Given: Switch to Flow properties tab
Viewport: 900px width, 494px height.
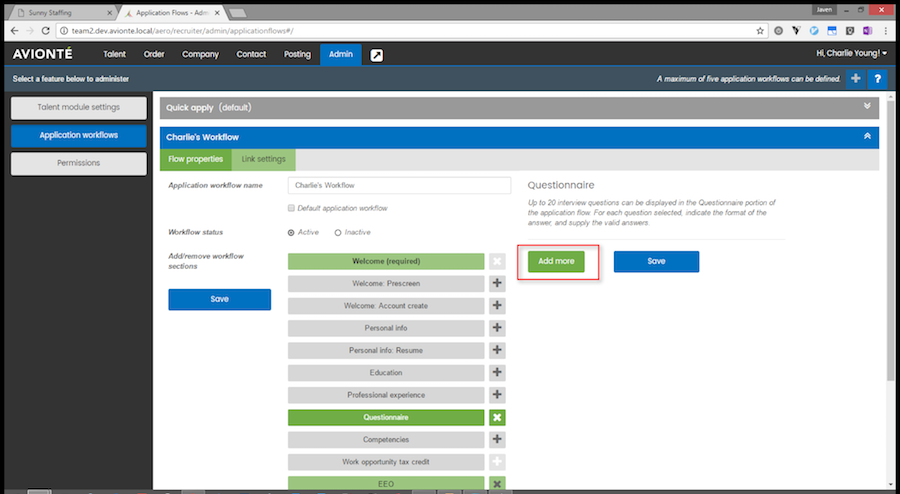Looking at the screenshot, I should click(196, 160).
